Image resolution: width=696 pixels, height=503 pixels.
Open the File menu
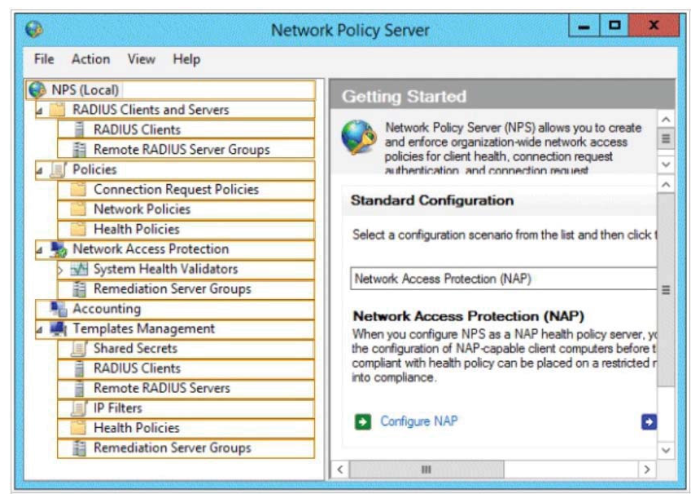pos(44,59)
